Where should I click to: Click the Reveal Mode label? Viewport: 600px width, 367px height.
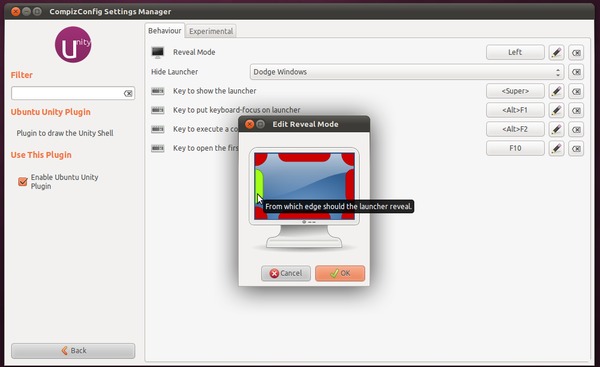coord(194,52)
